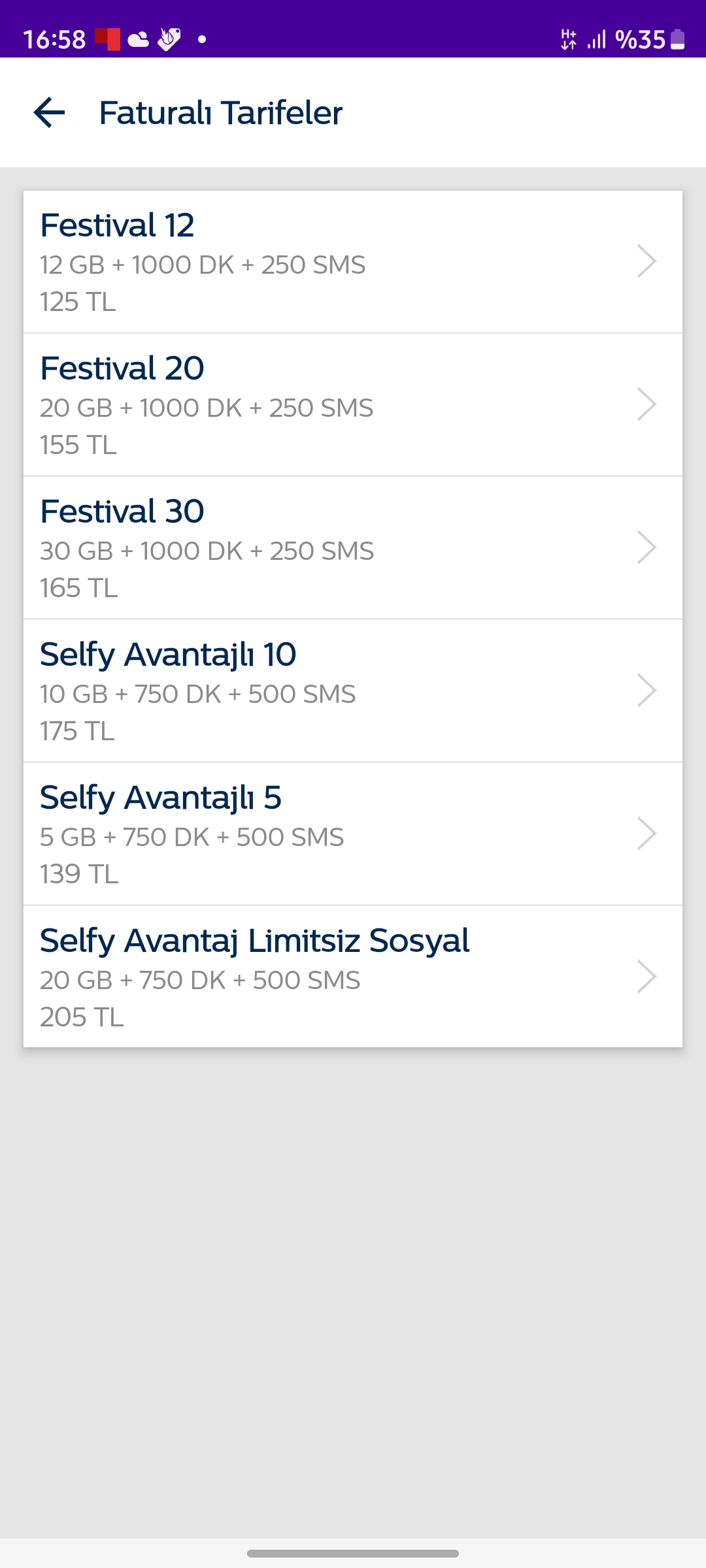This screenshot has height=1568, width=706.
Task: Tap the back arrow icon
Action: coord(50,112)
